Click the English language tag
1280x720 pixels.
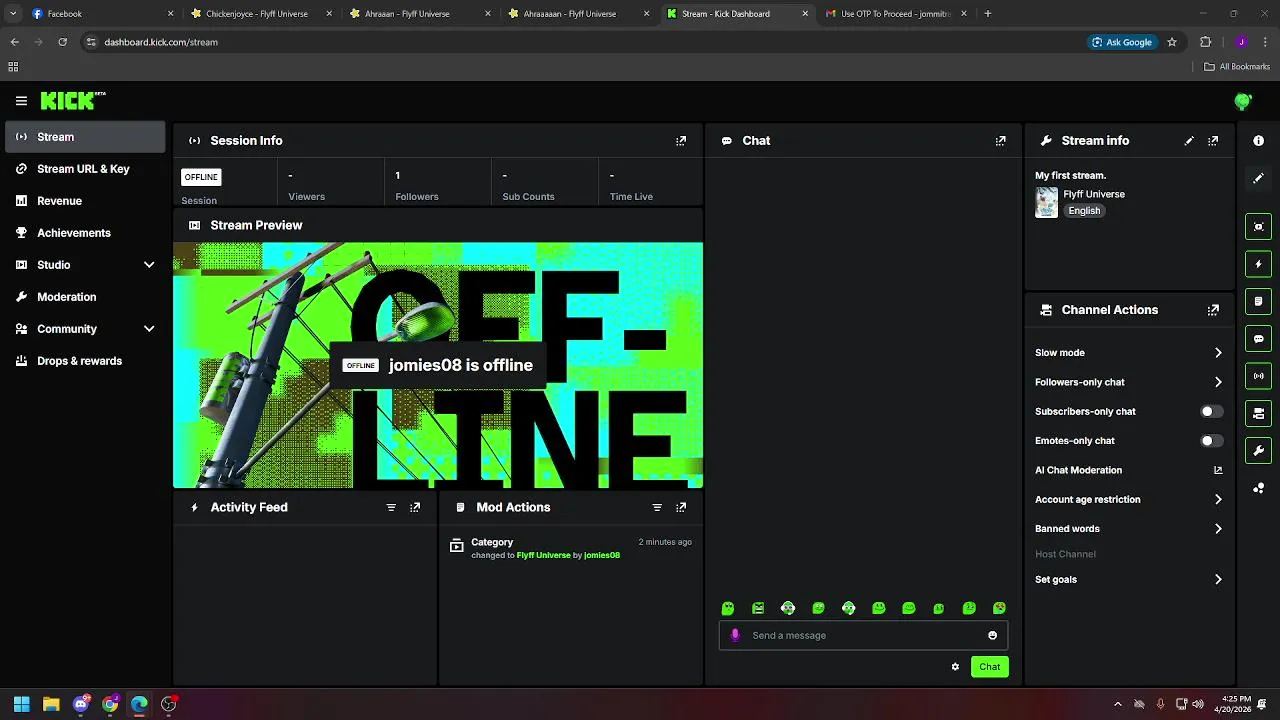(x=1084, y=211)
